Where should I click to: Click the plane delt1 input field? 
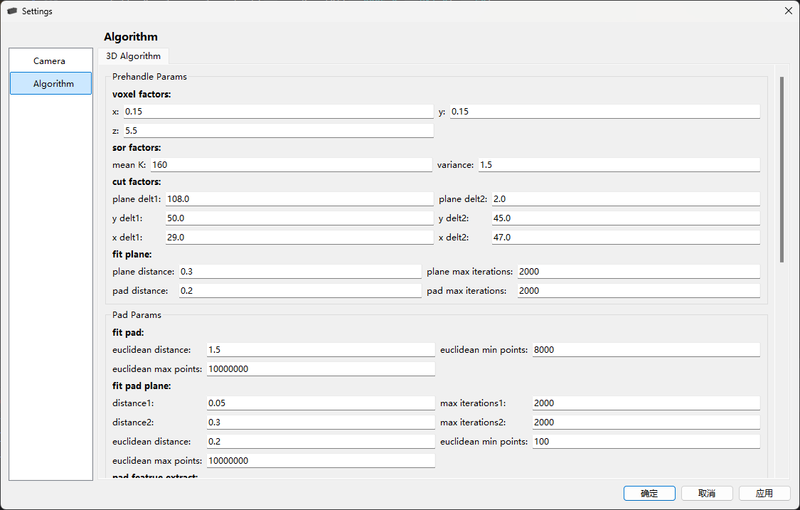pos(298,199)
